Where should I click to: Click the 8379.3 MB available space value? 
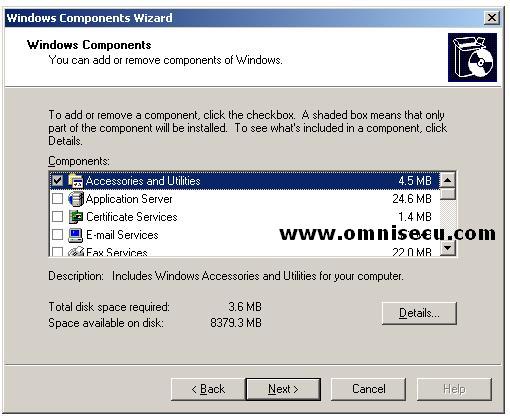(236, 323)
